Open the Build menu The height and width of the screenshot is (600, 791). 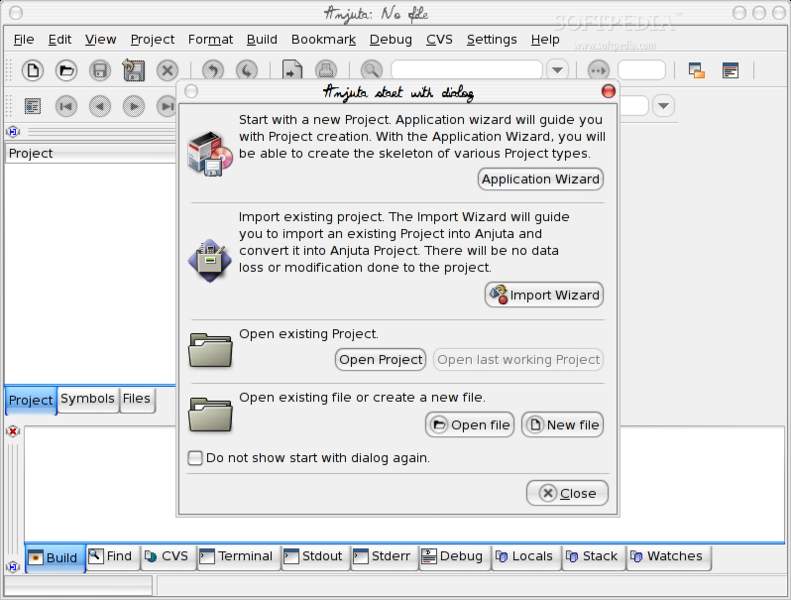click(x=262, y=39)
